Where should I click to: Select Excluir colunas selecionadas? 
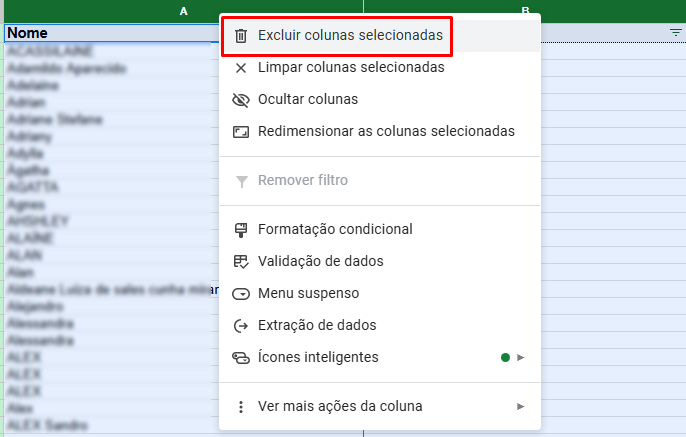tap(350, 36)
